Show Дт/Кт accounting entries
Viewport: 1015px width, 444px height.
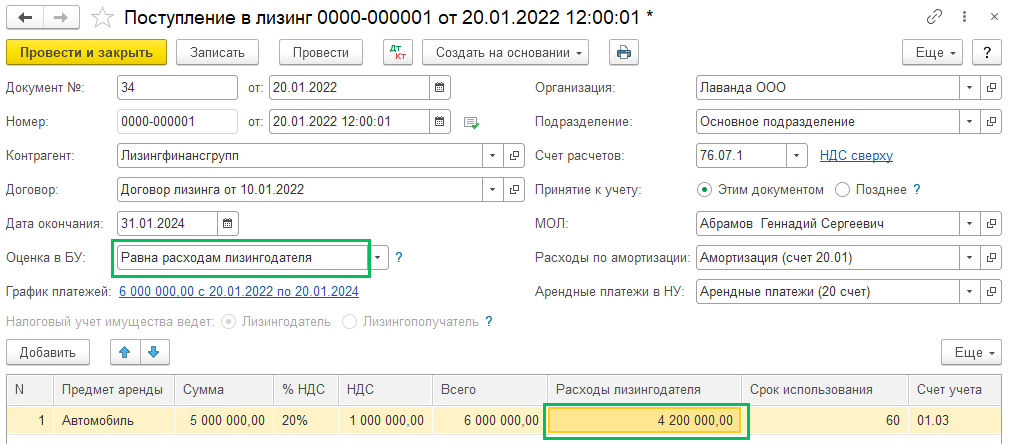tap(397, 52)
